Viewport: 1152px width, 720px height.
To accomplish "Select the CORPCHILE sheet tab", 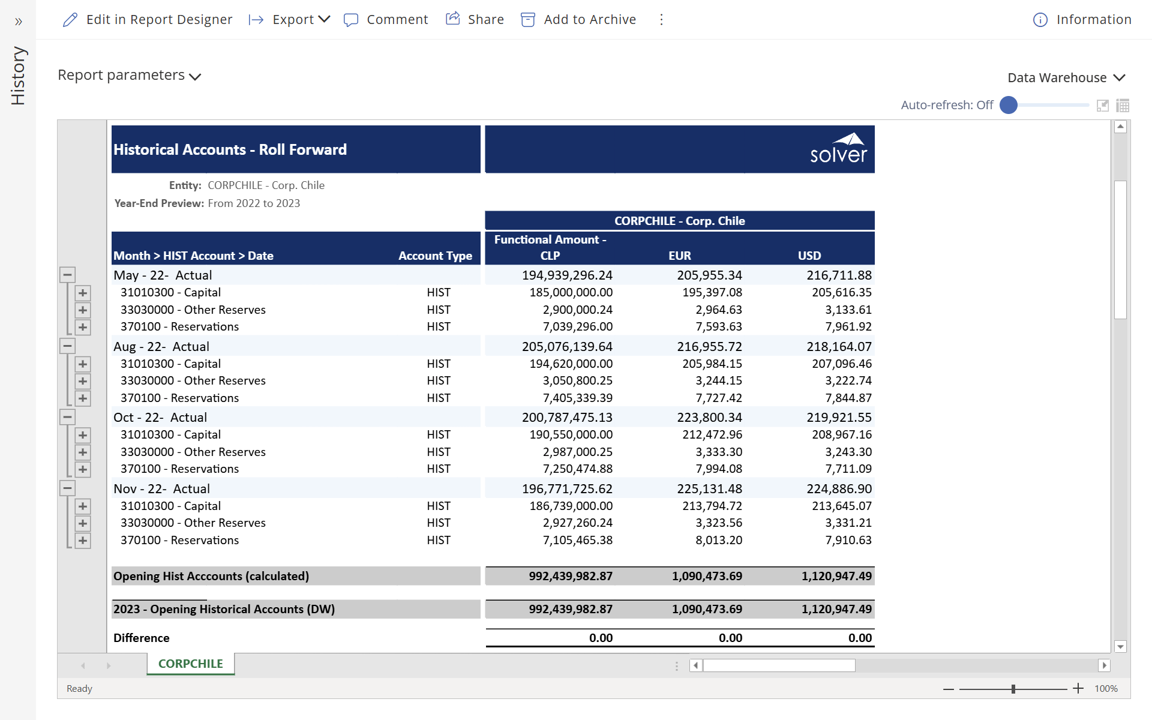I will [190, 664].
